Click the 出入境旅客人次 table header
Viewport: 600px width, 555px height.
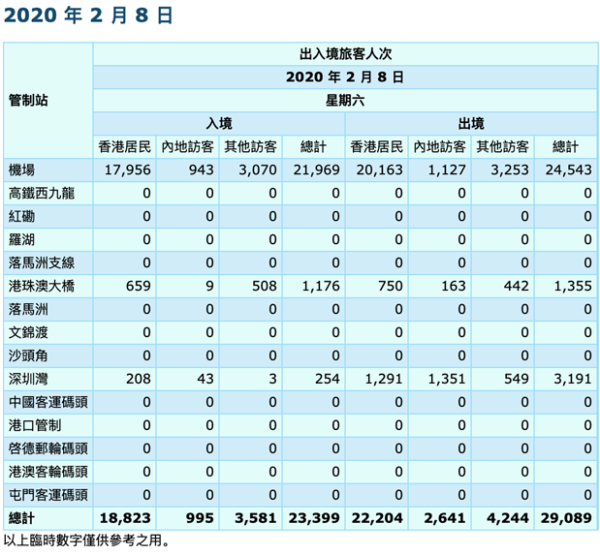(x=346, y=54)
